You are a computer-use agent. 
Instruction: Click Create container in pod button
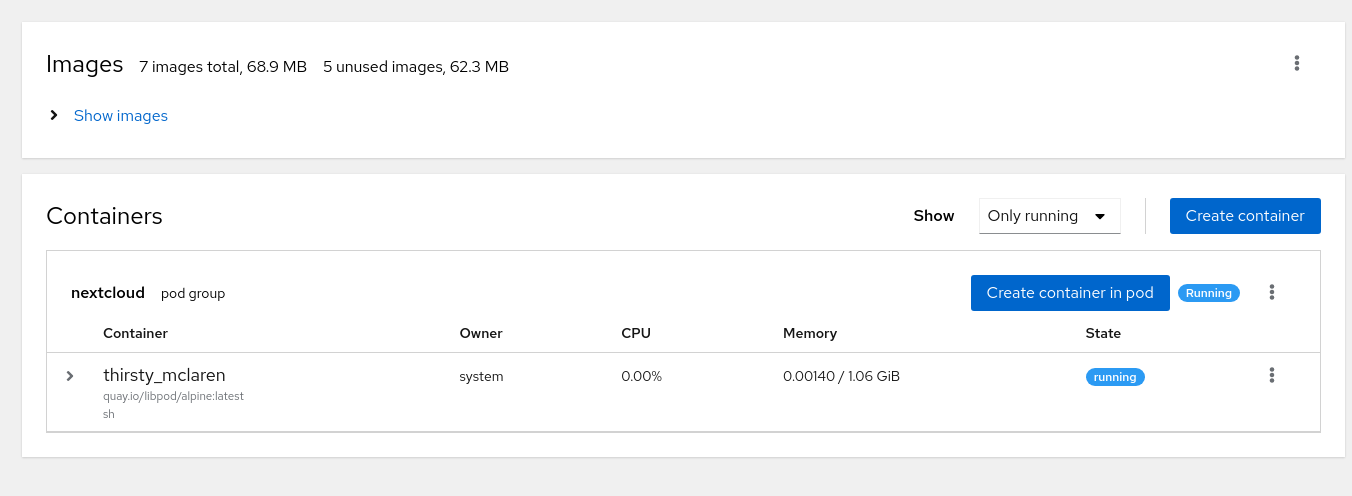[x=1070, y=293]
